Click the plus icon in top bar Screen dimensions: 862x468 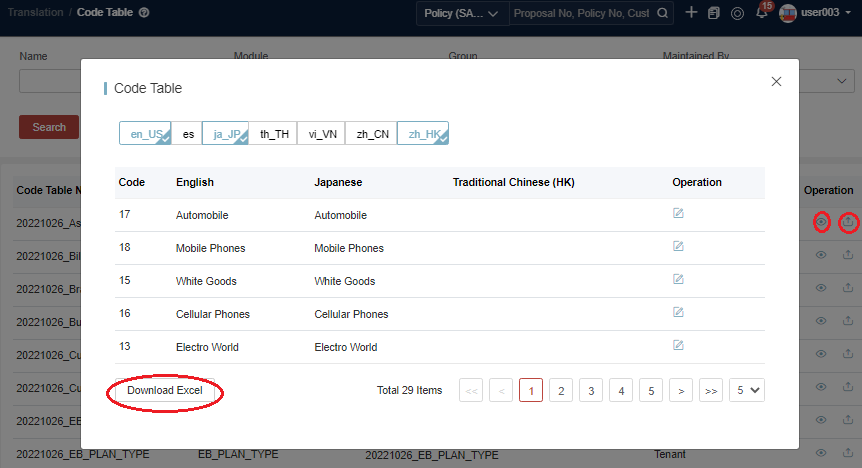click(691, 13)
